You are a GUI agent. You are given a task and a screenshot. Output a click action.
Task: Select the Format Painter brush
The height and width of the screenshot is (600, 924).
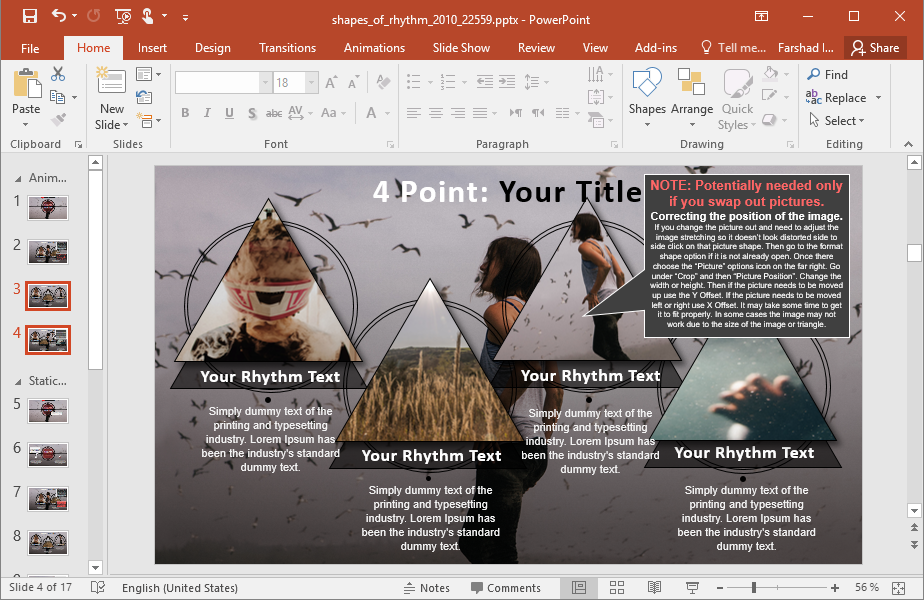click(58, 120)
